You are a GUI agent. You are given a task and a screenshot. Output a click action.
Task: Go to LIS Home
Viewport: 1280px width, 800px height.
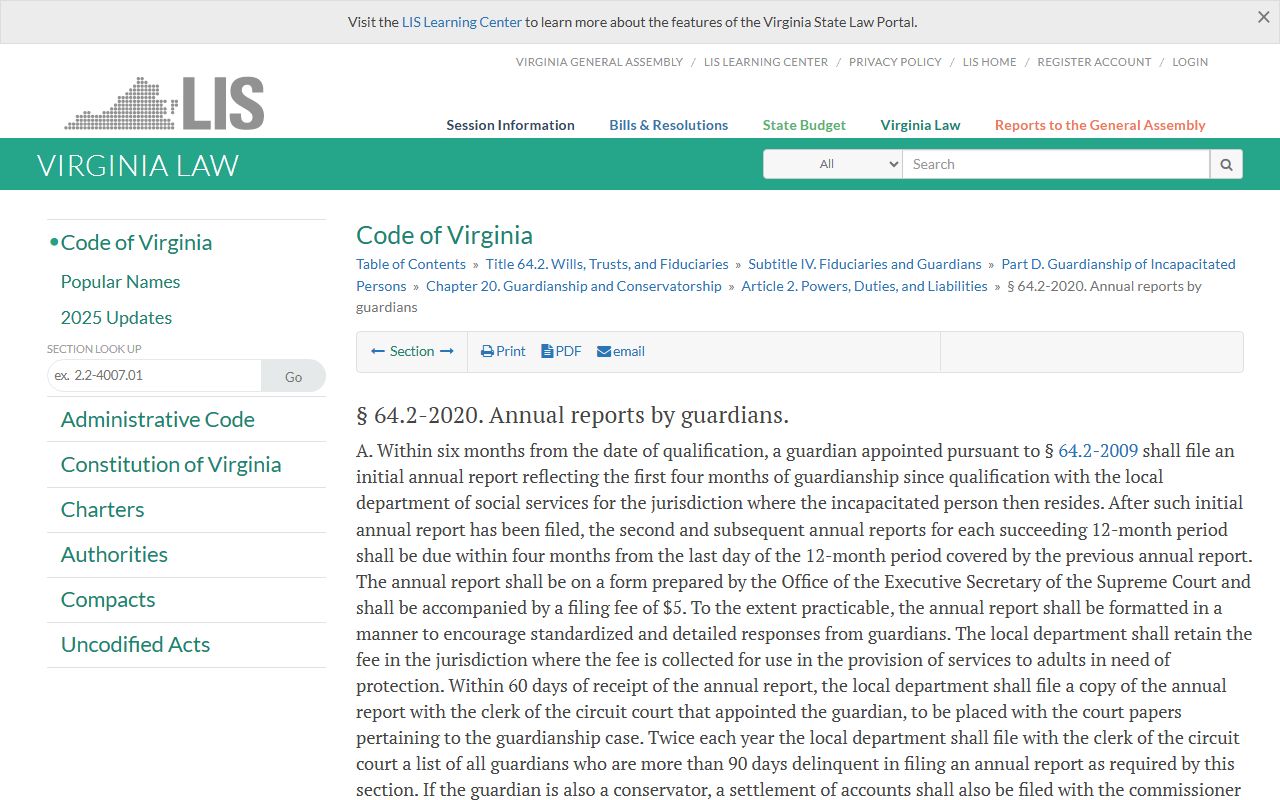click(989, 62)
